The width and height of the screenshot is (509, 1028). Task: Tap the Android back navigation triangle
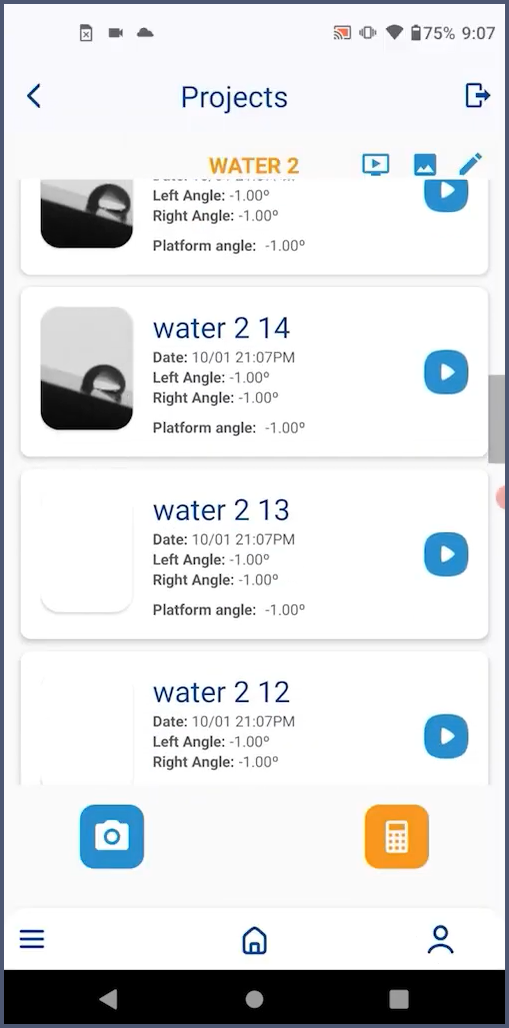pyautogui.click(x=108, y=998)
